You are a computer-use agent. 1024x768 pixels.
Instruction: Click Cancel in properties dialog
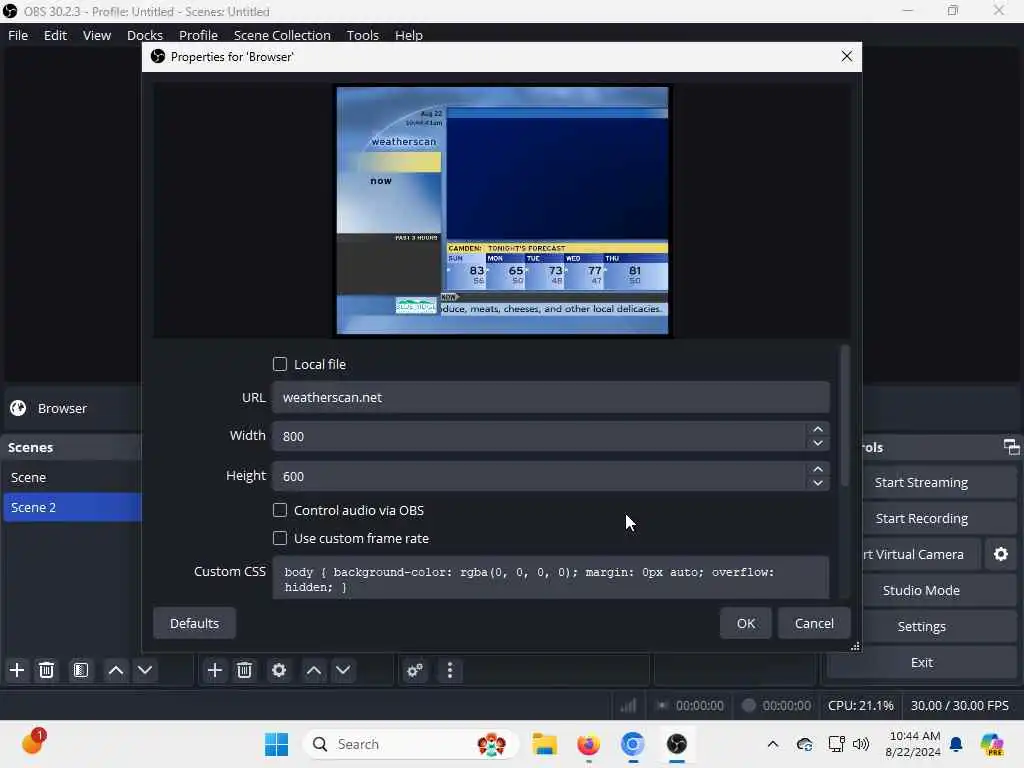pyautogui.click(x=814, y=623)
